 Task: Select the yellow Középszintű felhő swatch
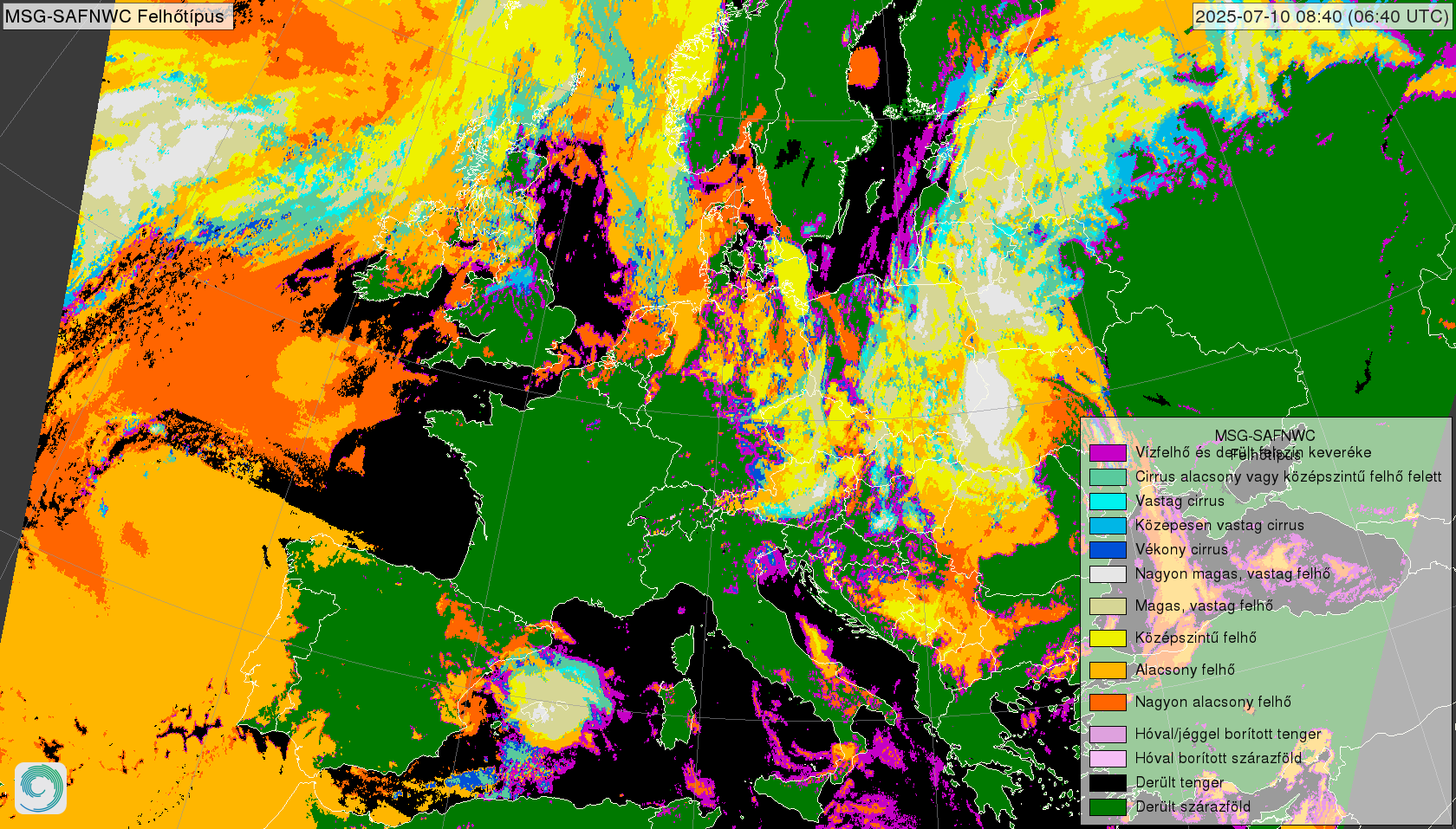coord(1108,638)
